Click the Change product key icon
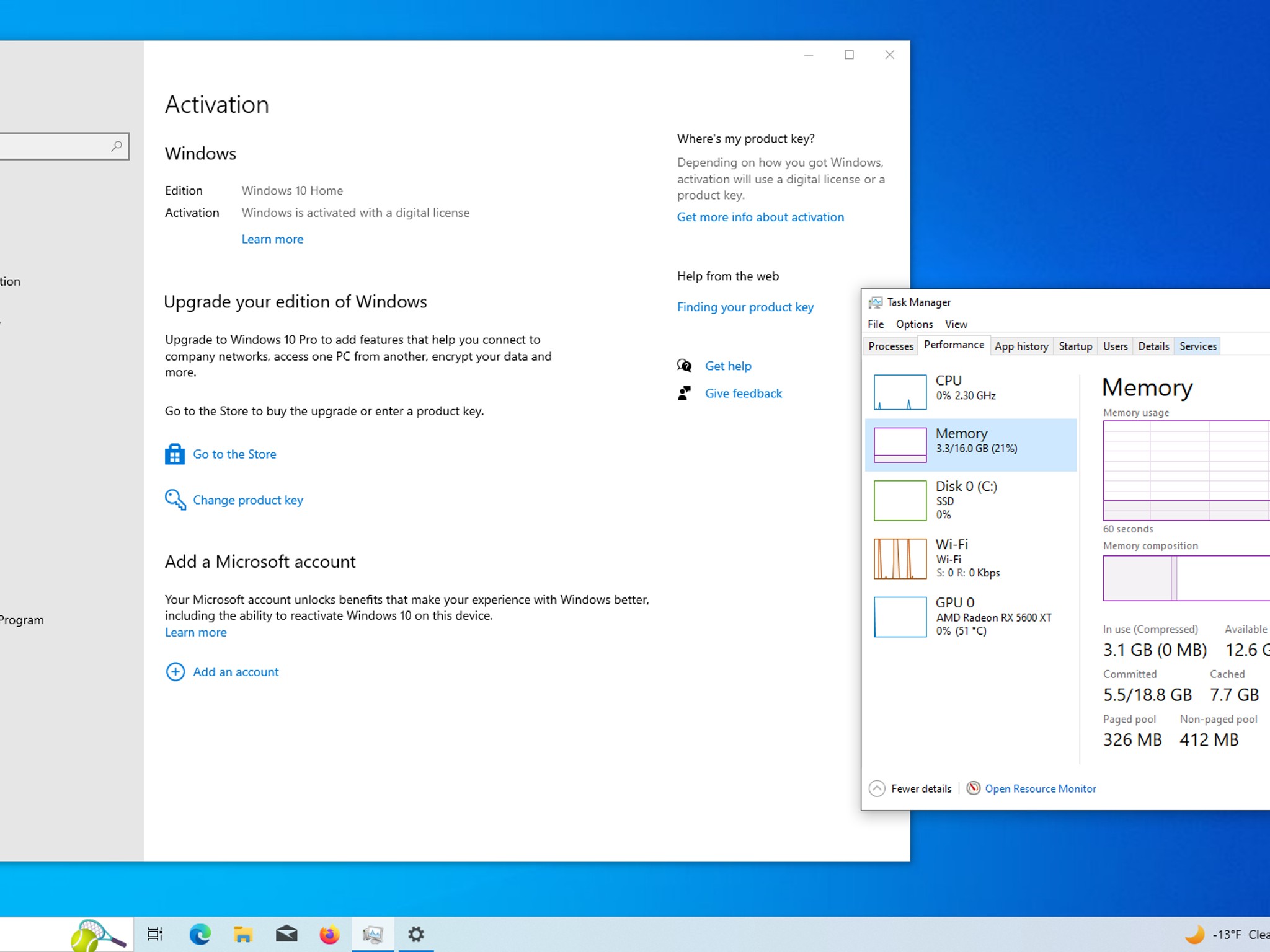Screen dimensions: 1270x952 (175, 500)
